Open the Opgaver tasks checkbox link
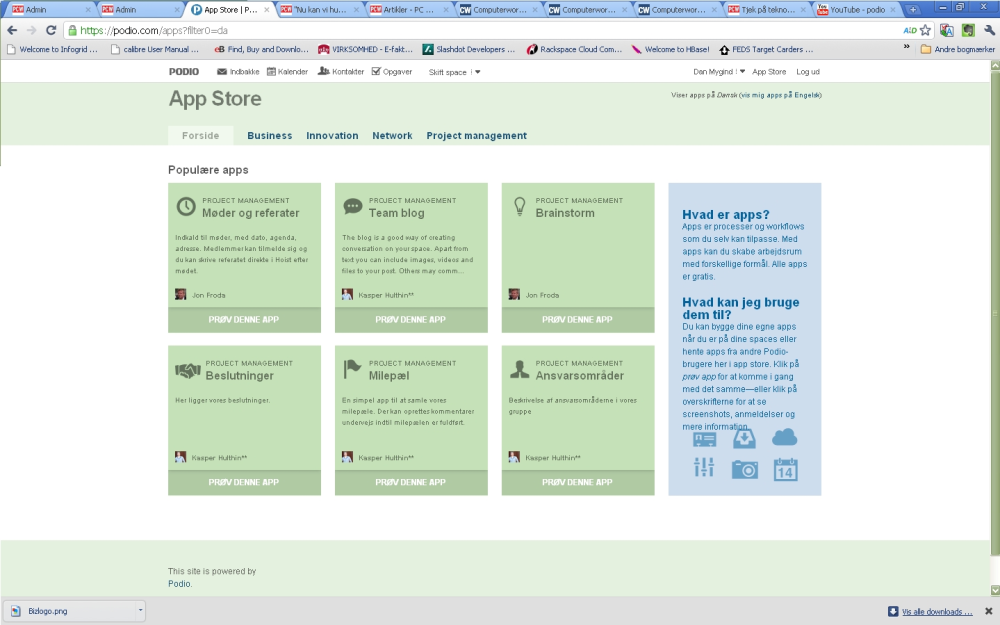This screenshot has height=625, width=1000. (392, 71)
